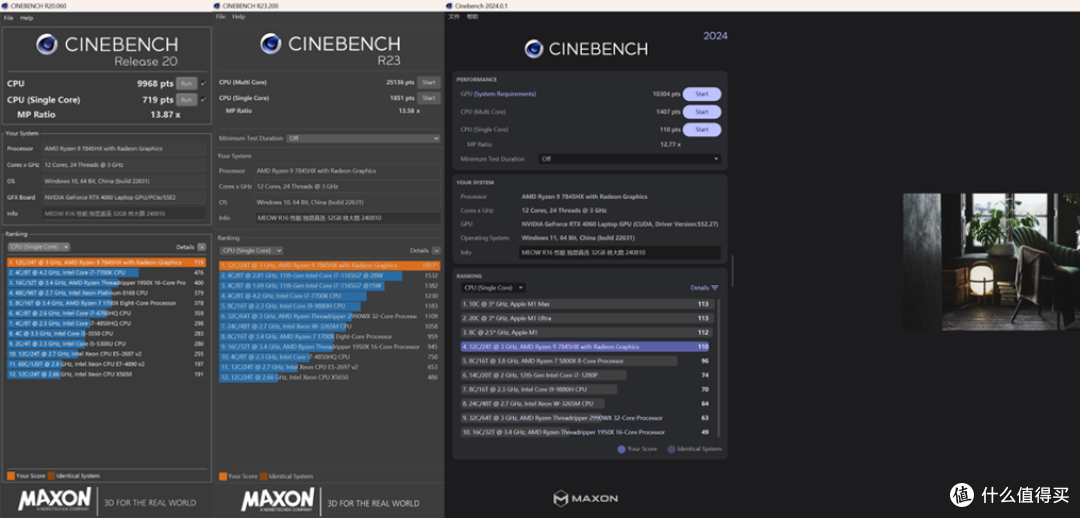
Task: Open the System Requirements link in Cinebench 2024
Action: pos(504,94)
